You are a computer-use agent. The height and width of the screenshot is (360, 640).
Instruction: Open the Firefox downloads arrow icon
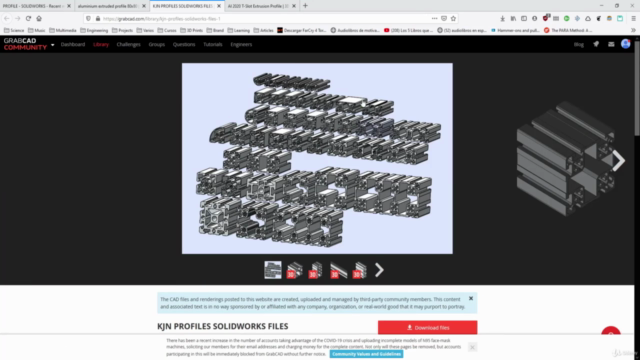click(x=502, y=18)
